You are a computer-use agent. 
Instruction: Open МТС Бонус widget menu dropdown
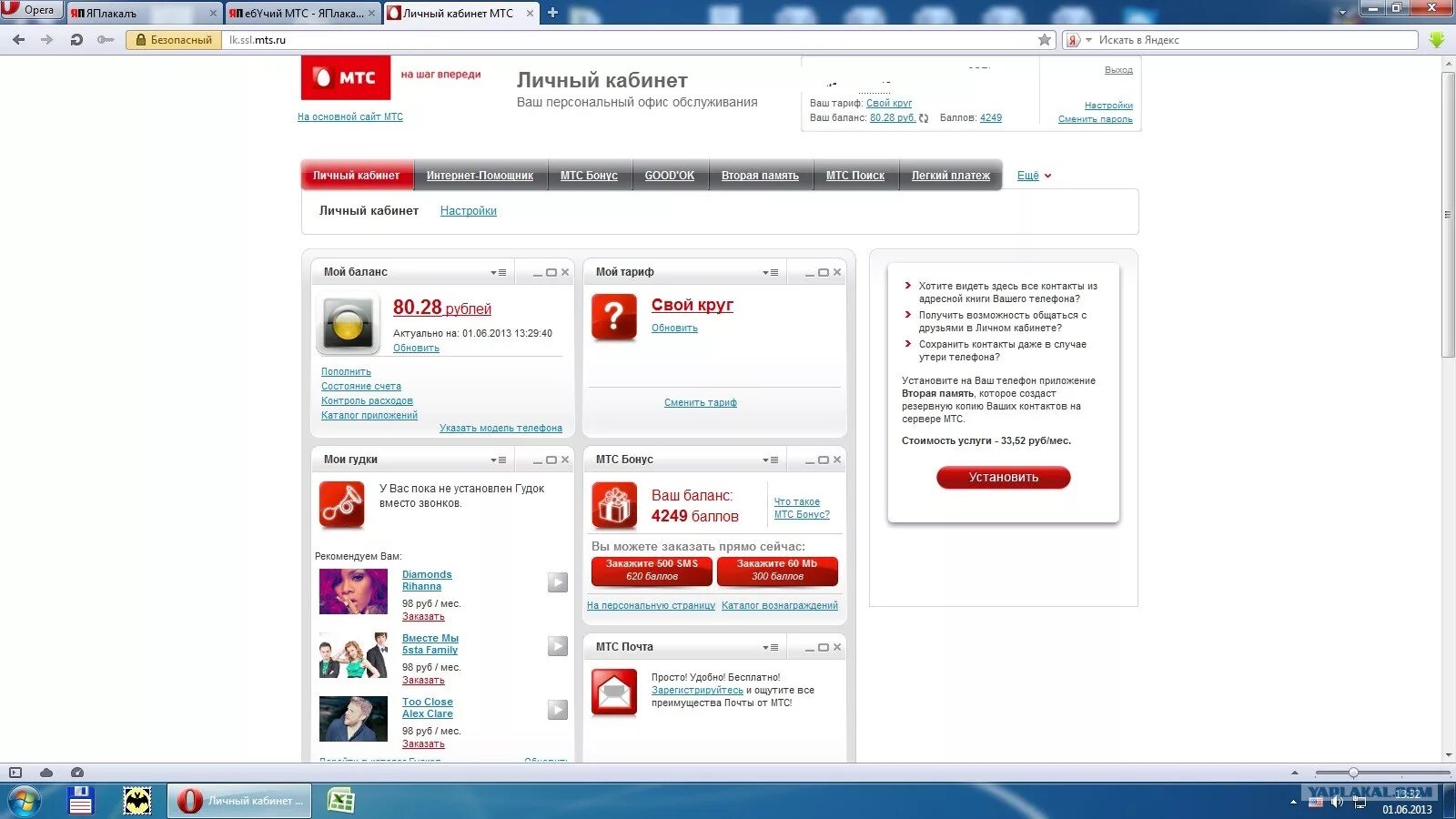pos(770,460)
